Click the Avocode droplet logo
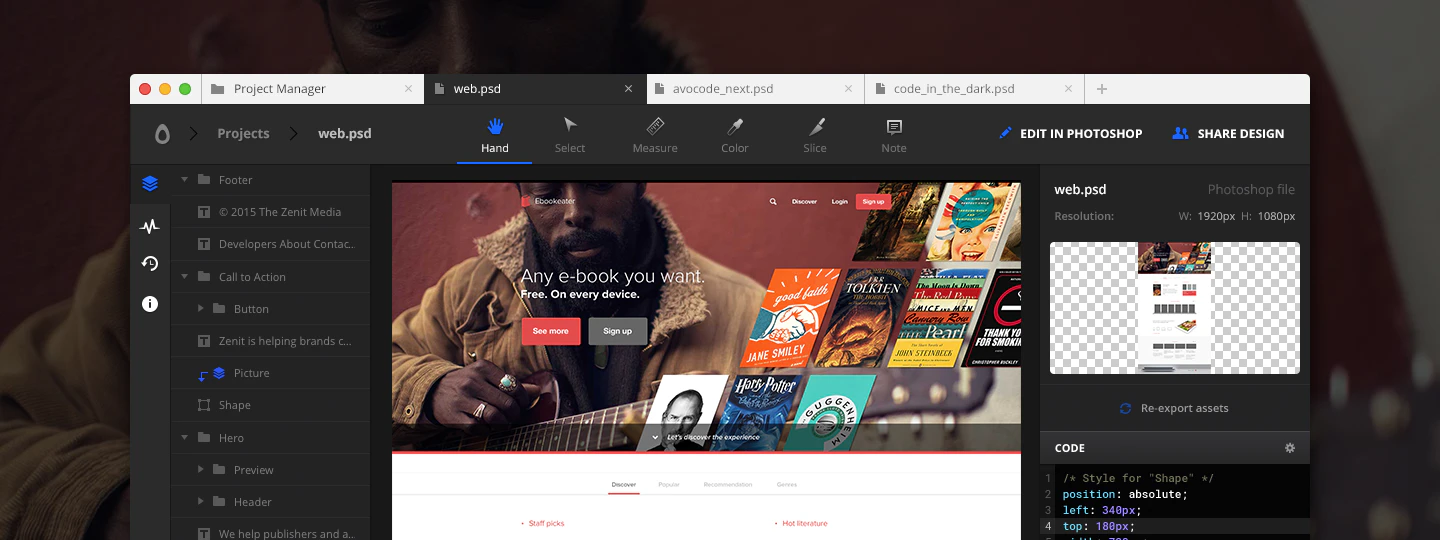The height and width of the screenshot is (540, 1440). (162, 134)
